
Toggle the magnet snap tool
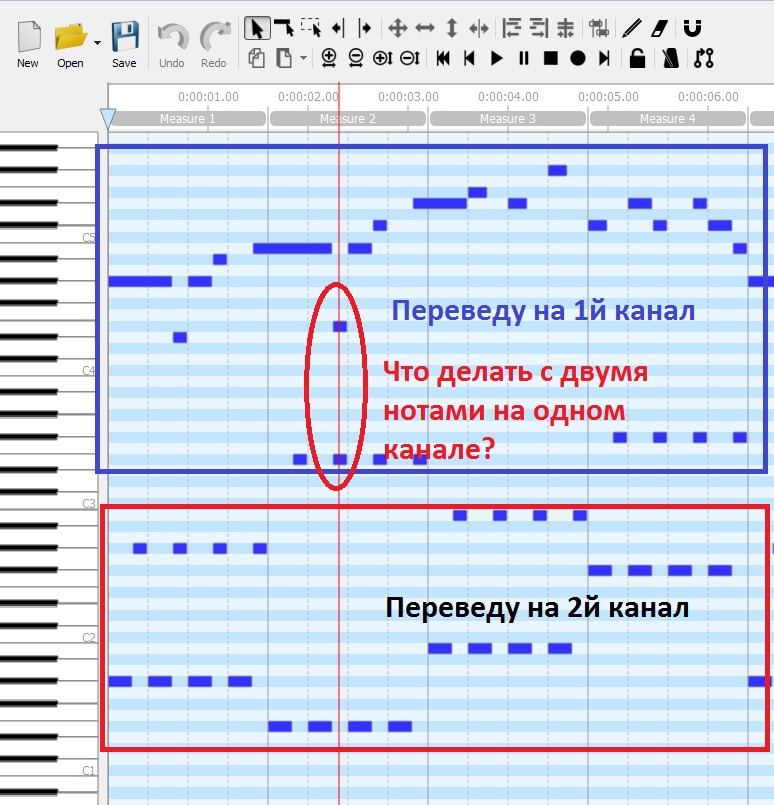point(693,28)
